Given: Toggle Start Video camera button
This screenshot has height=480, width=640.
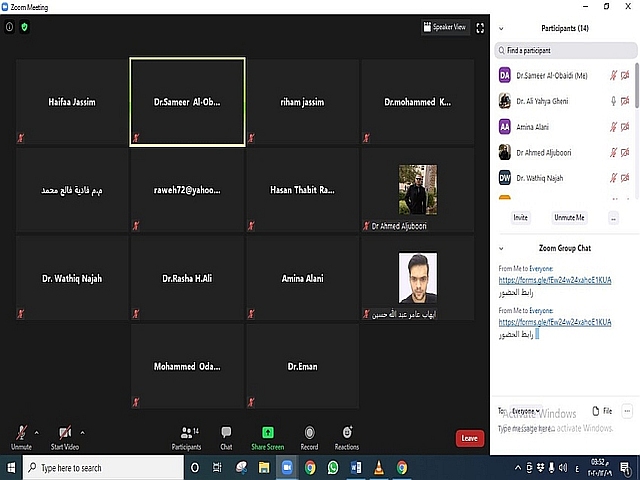Looking at the screenshot, I should click(x=64, y=436).
